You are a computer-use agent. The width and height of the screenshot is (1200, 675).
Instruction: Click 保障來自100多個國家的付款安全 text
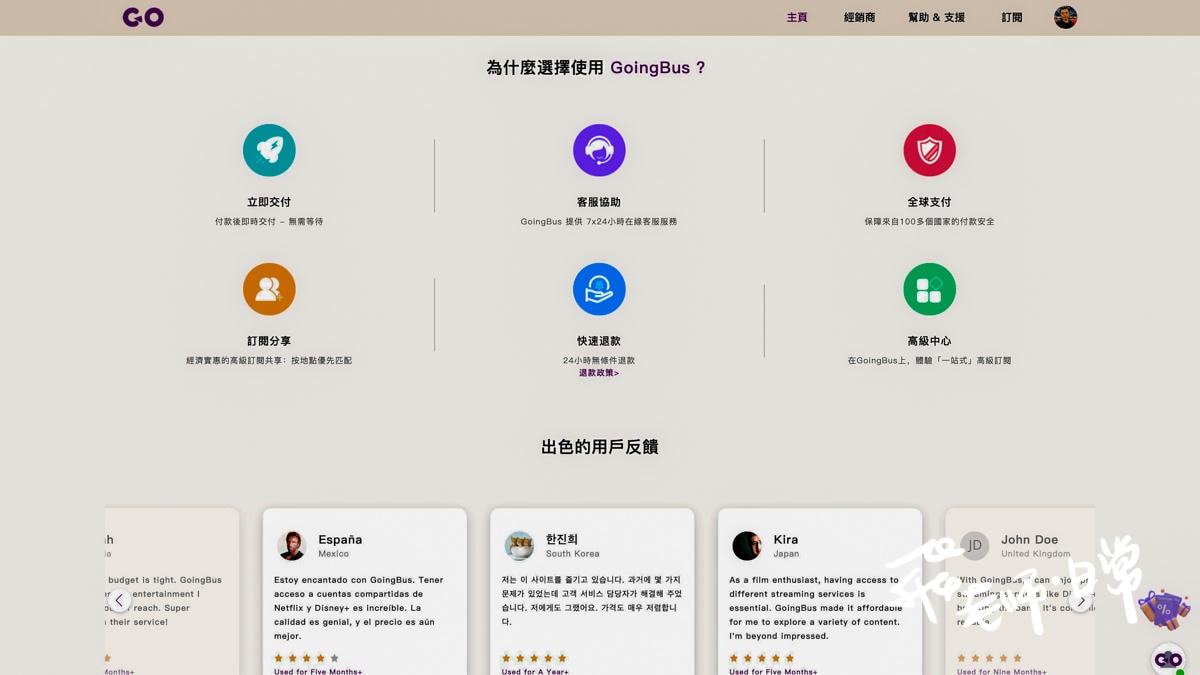click(929, 222)
